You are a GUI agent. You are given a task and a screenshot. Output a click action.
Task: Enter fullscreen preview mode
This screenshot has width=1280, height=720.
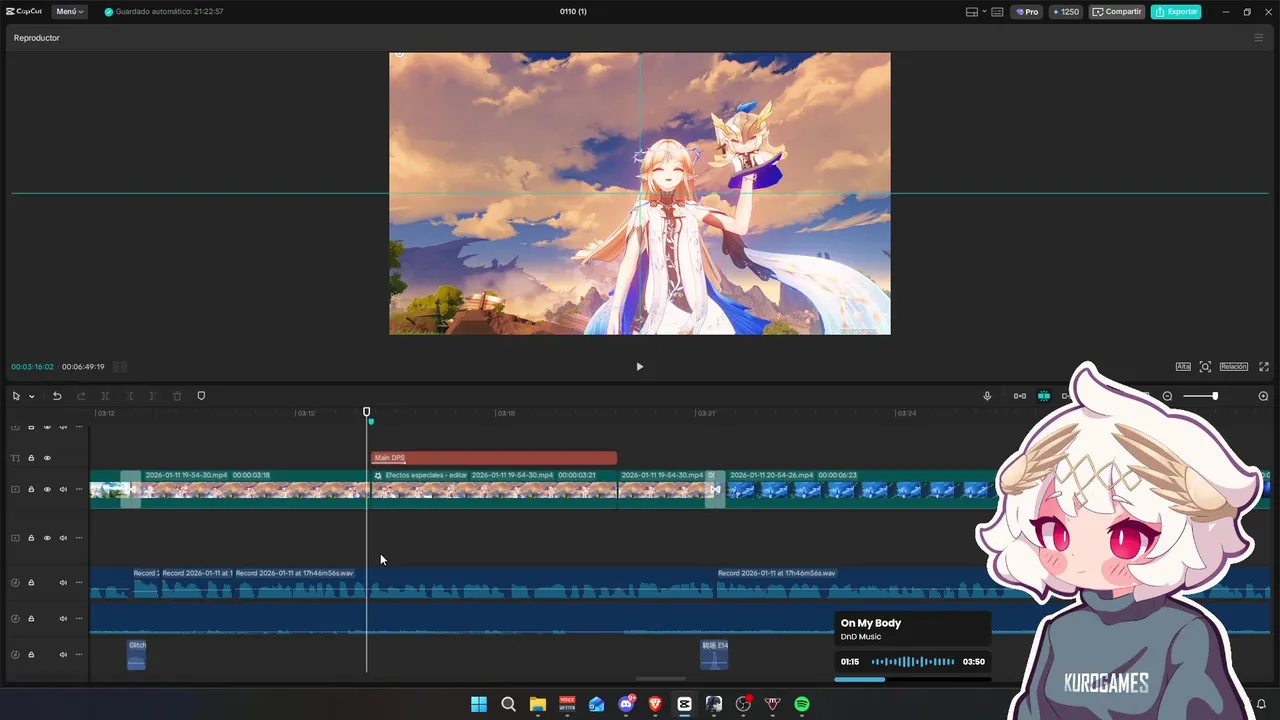pyautogui.click(x=1264, y=367)
